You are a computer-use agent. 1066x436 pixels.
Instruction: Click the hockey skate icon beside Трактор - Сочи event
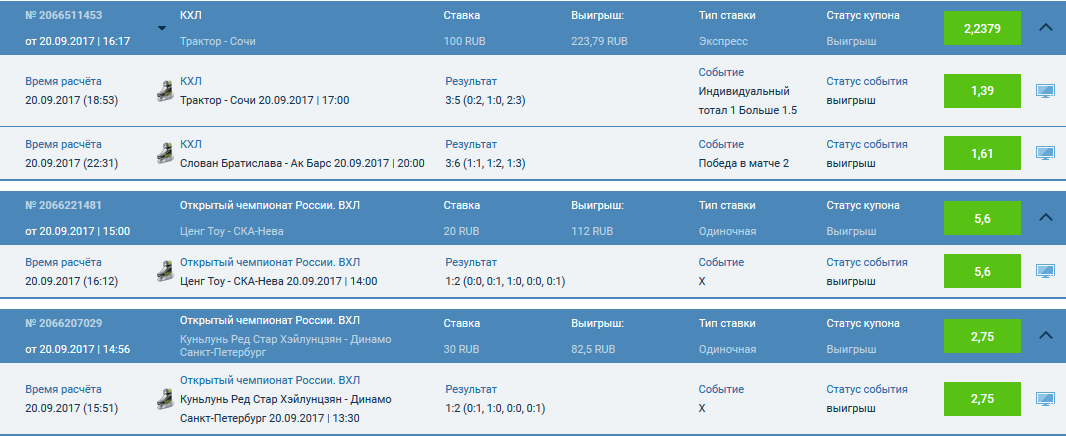pyautogui.click(x=165, y=91)
